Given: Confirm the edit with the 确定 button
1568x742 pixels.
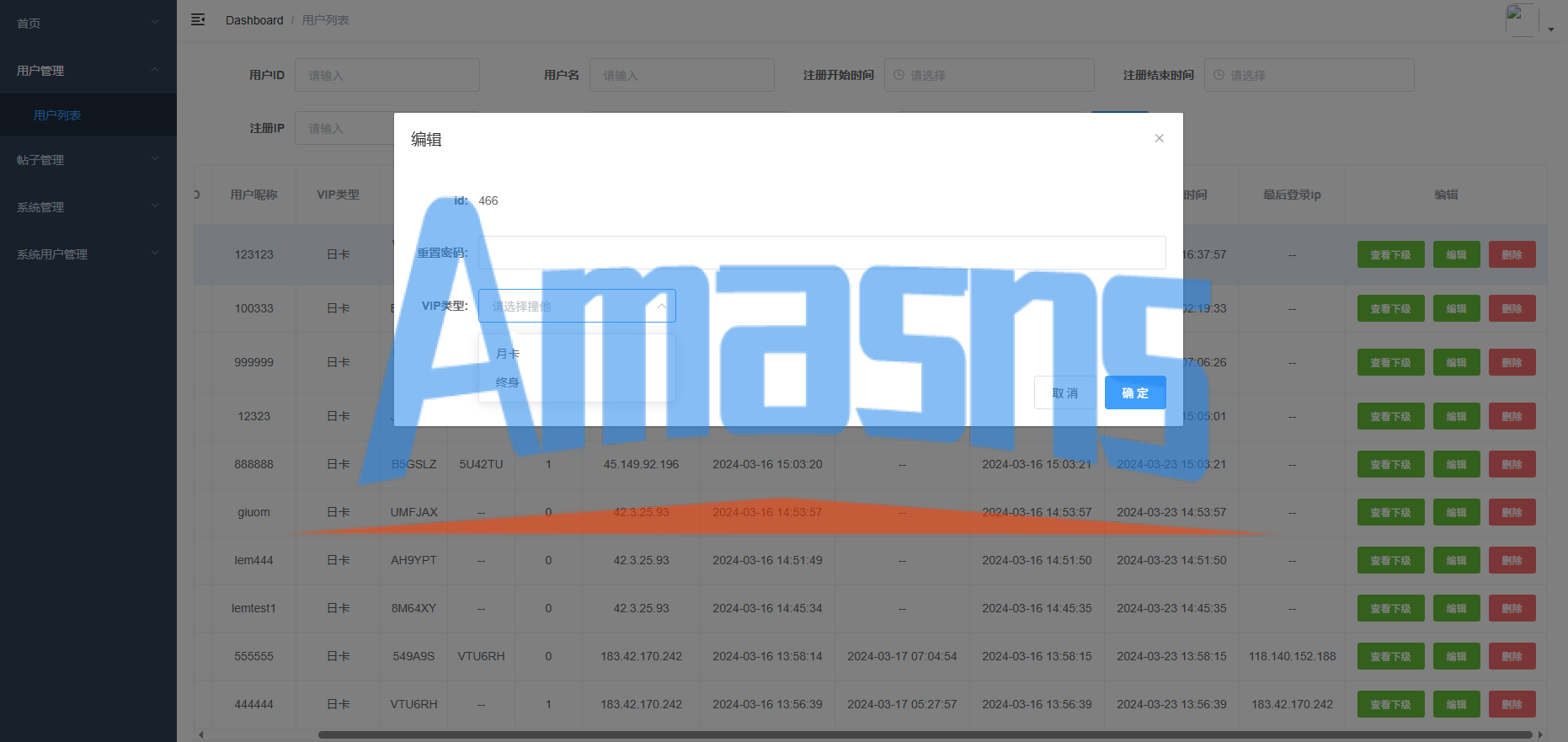Looking at the screenshot, I should click(x=1135, y=392).
